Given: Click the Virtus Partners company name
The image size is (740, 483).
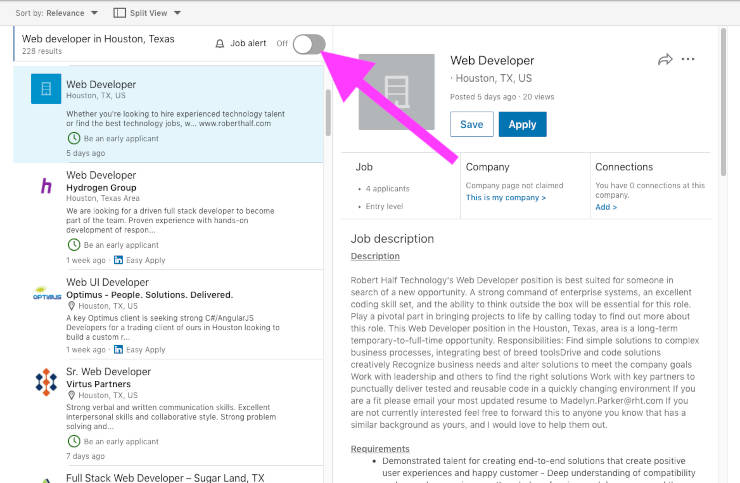Looking at the screenshot, I should point(98,384).
